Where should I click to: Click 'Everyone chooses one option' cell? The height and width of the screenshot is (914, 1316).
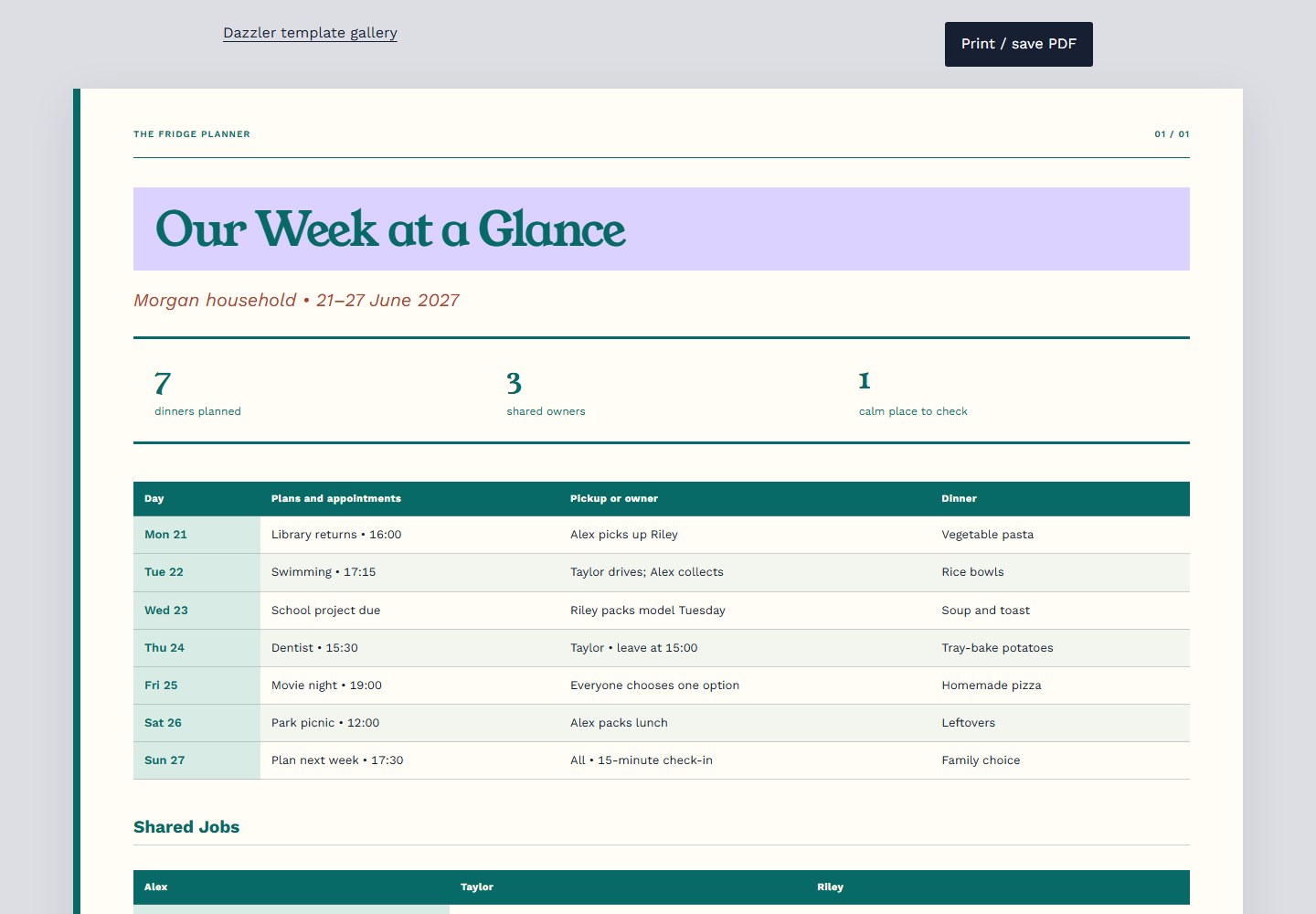pyautogui.click(x=745, y=685)
